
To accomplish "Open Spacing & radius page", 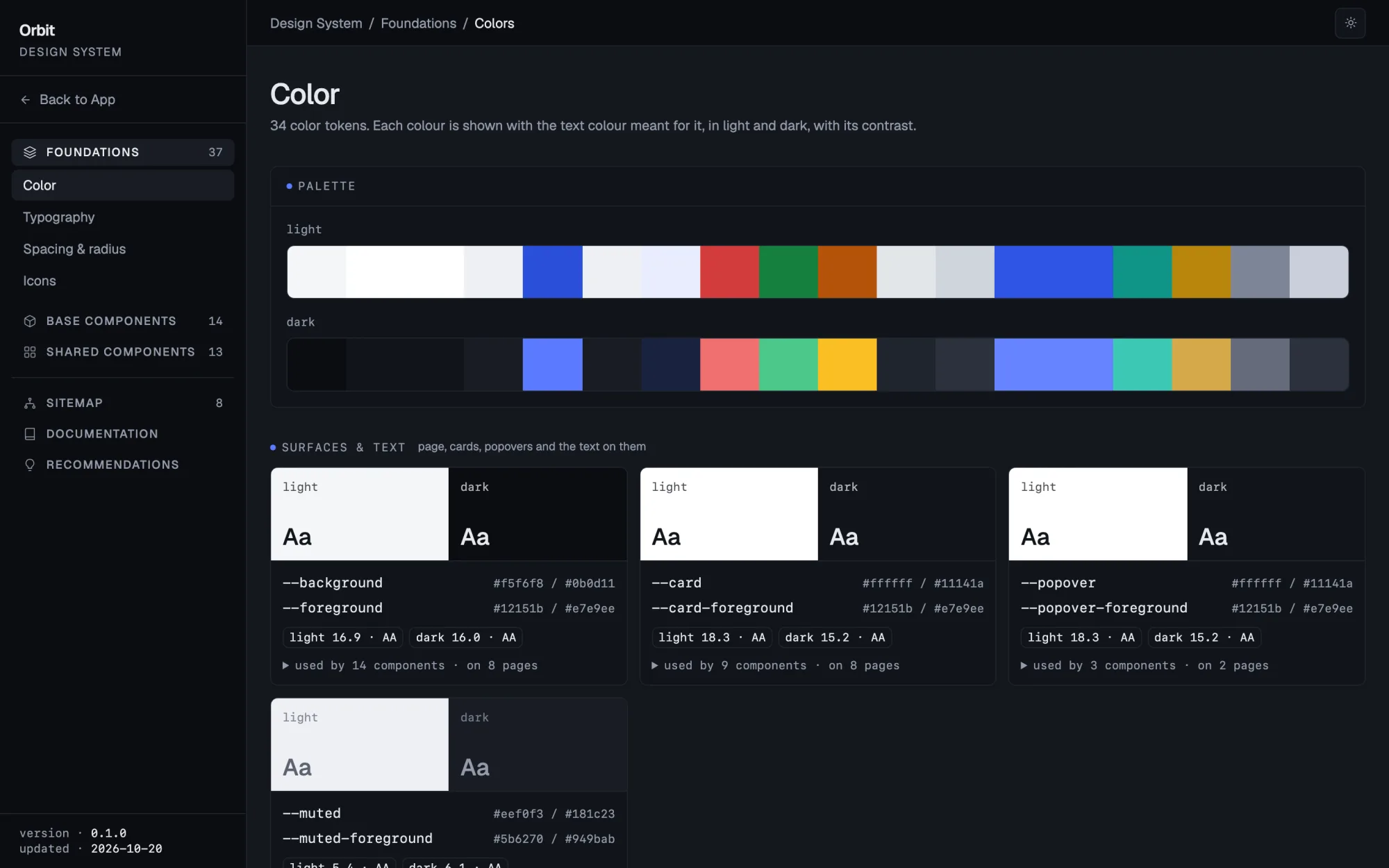I will 123,249.
